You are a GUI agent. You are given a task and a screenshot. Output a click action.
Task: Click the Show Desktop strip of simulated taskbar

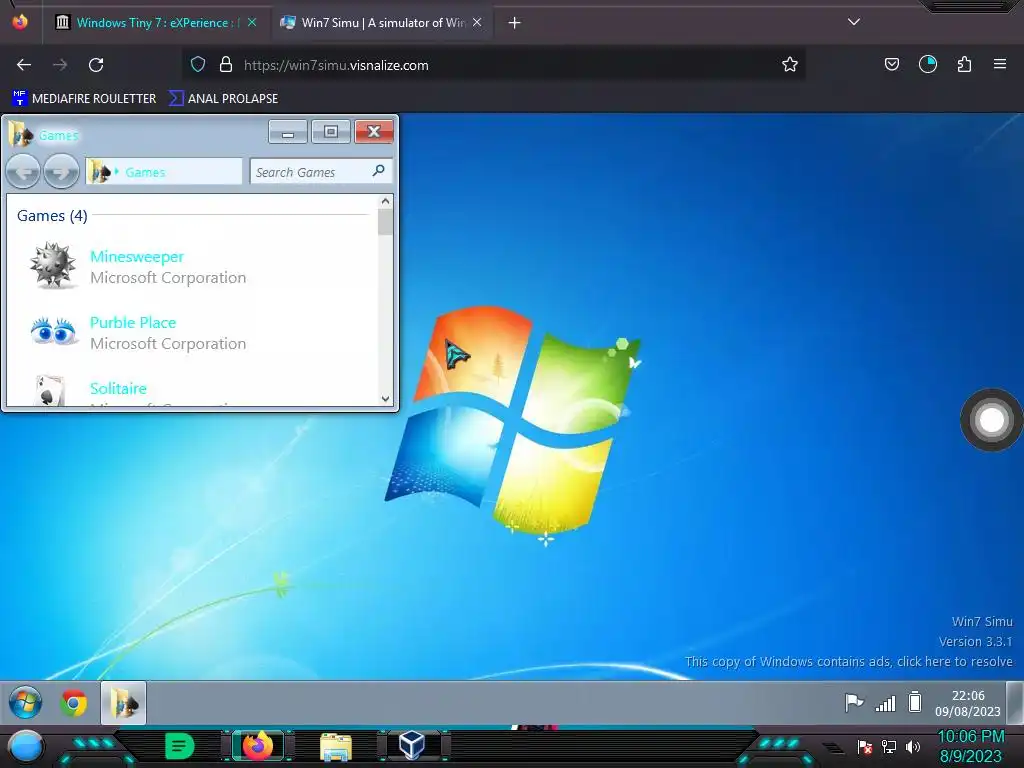1015,703
